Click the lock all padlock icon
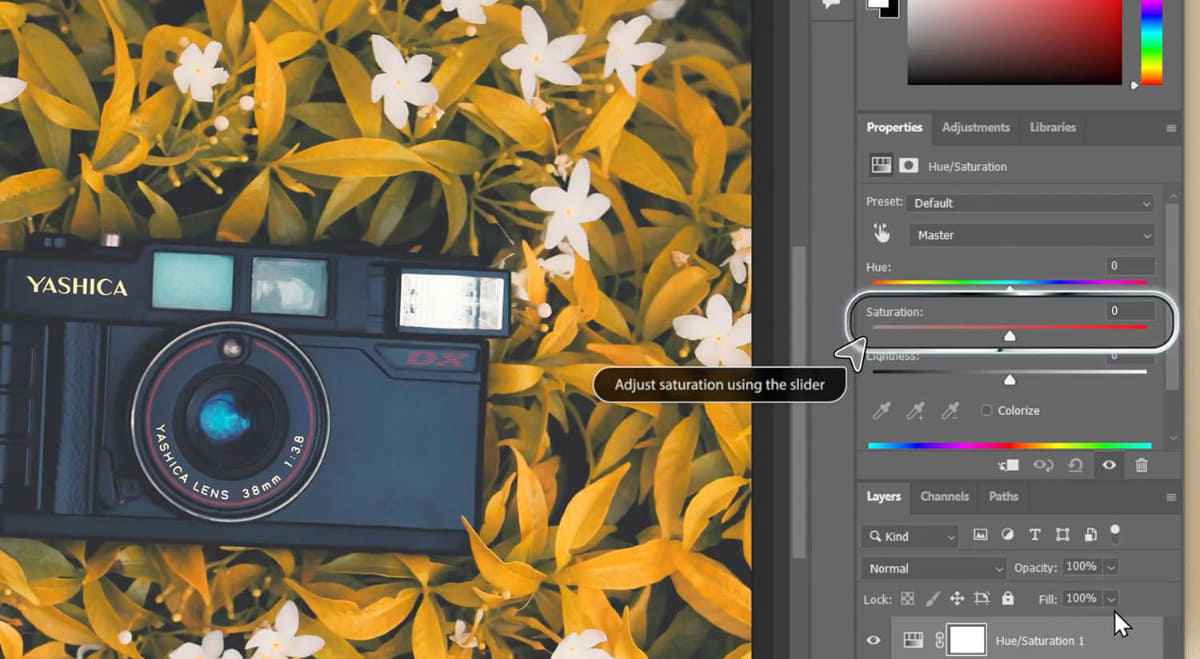The height and width of the screenshot is (659, 1200). click(1007, 598)
